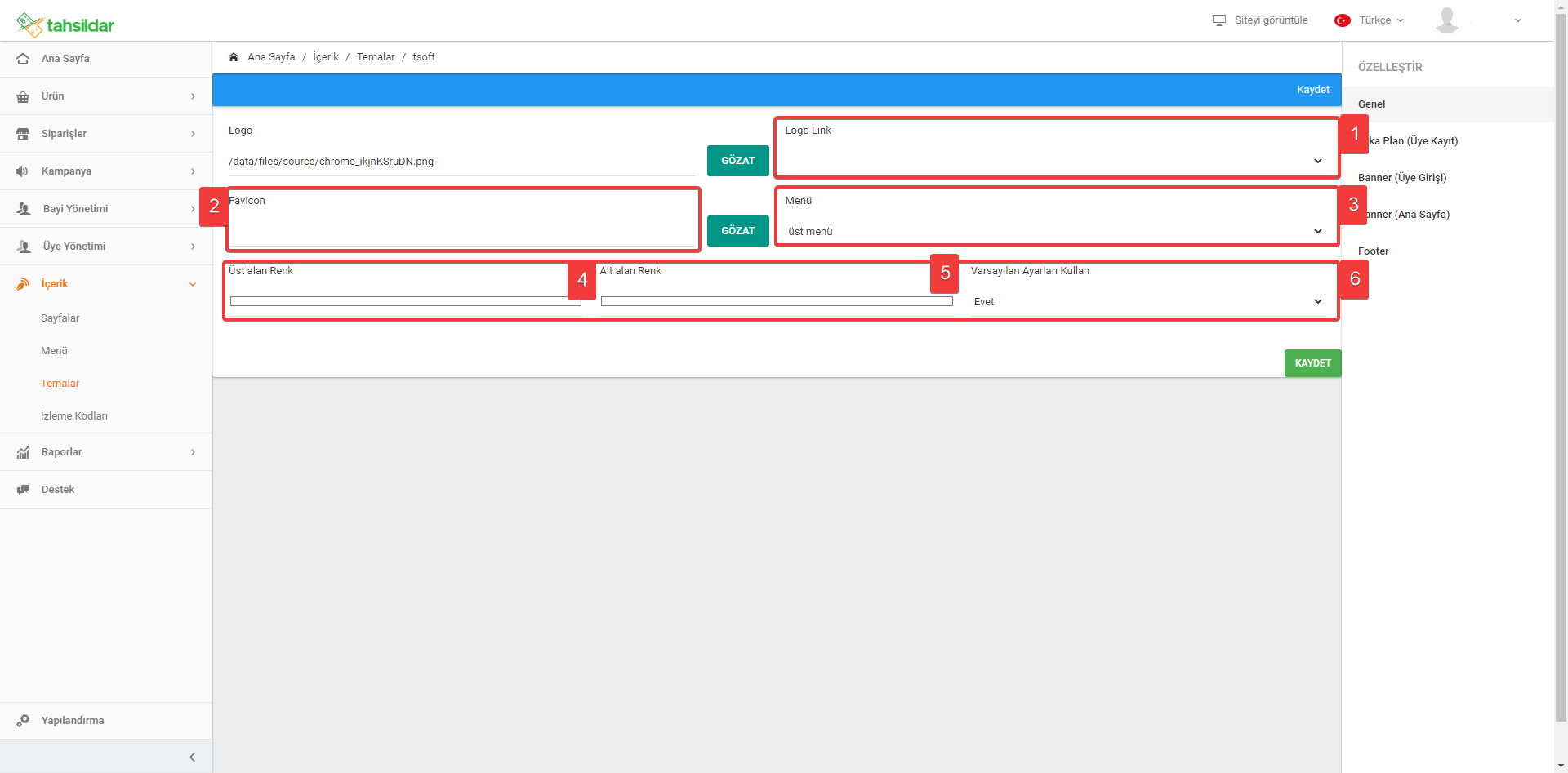Click the tsoft breadcrumb text
1568x773 pixels.
point(424,57)
